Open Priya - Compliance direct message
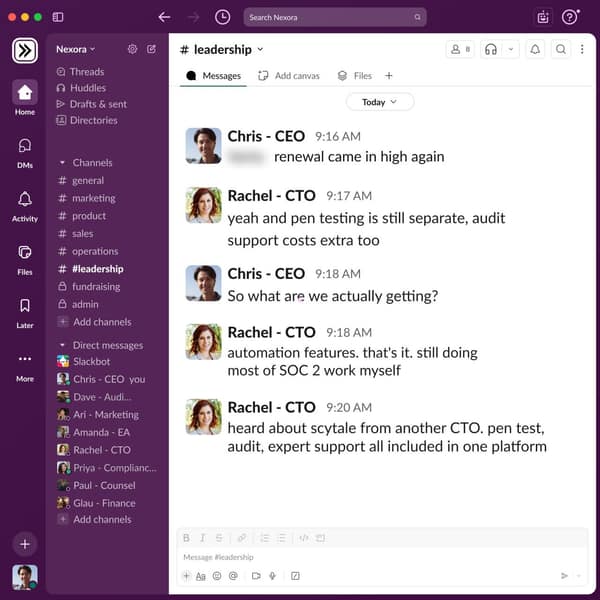The image size is (600, 600). [107, 468]
